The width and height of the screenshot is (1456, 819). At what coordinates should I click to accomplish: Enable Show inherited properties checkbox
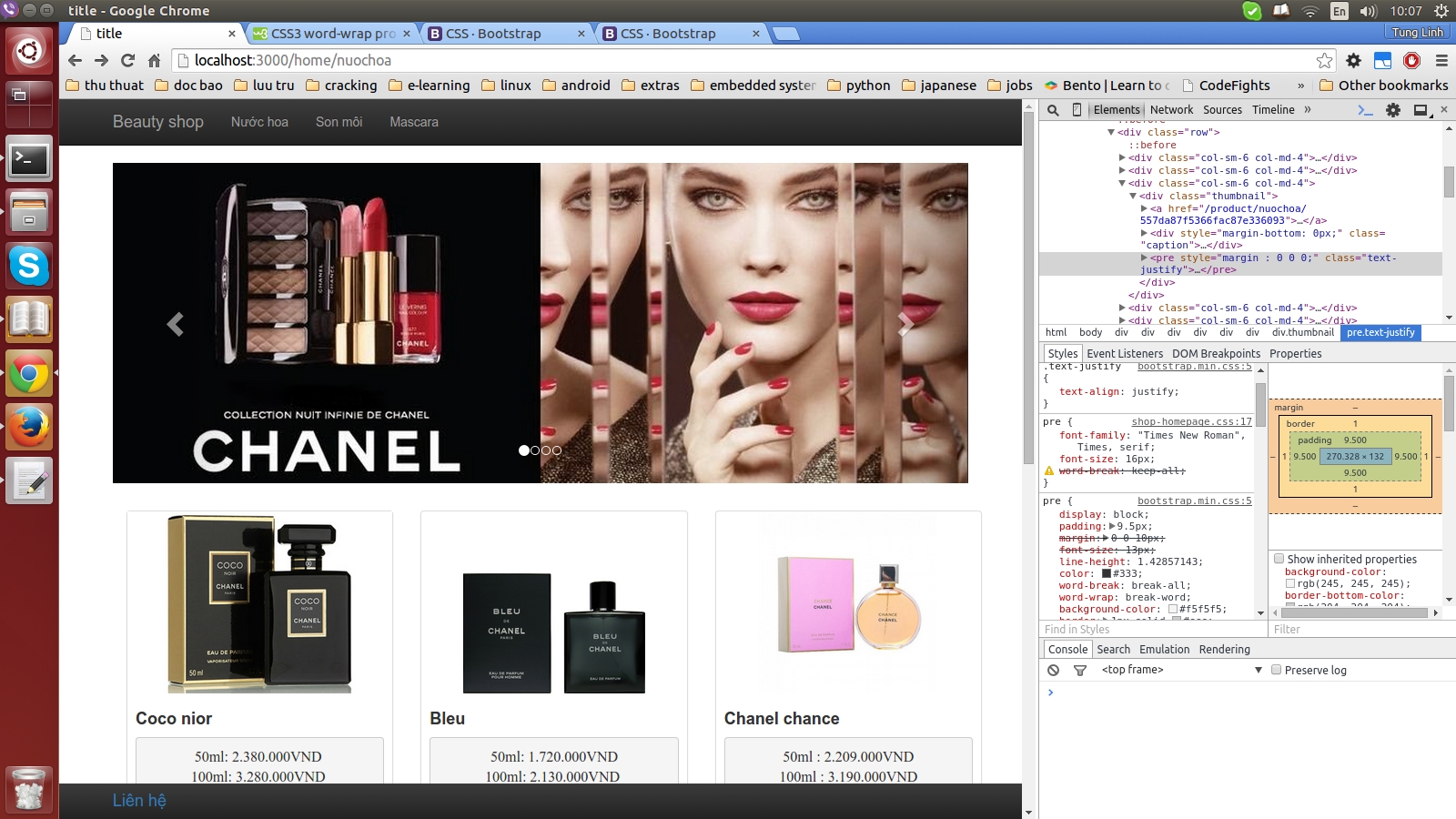(1279, 559)
